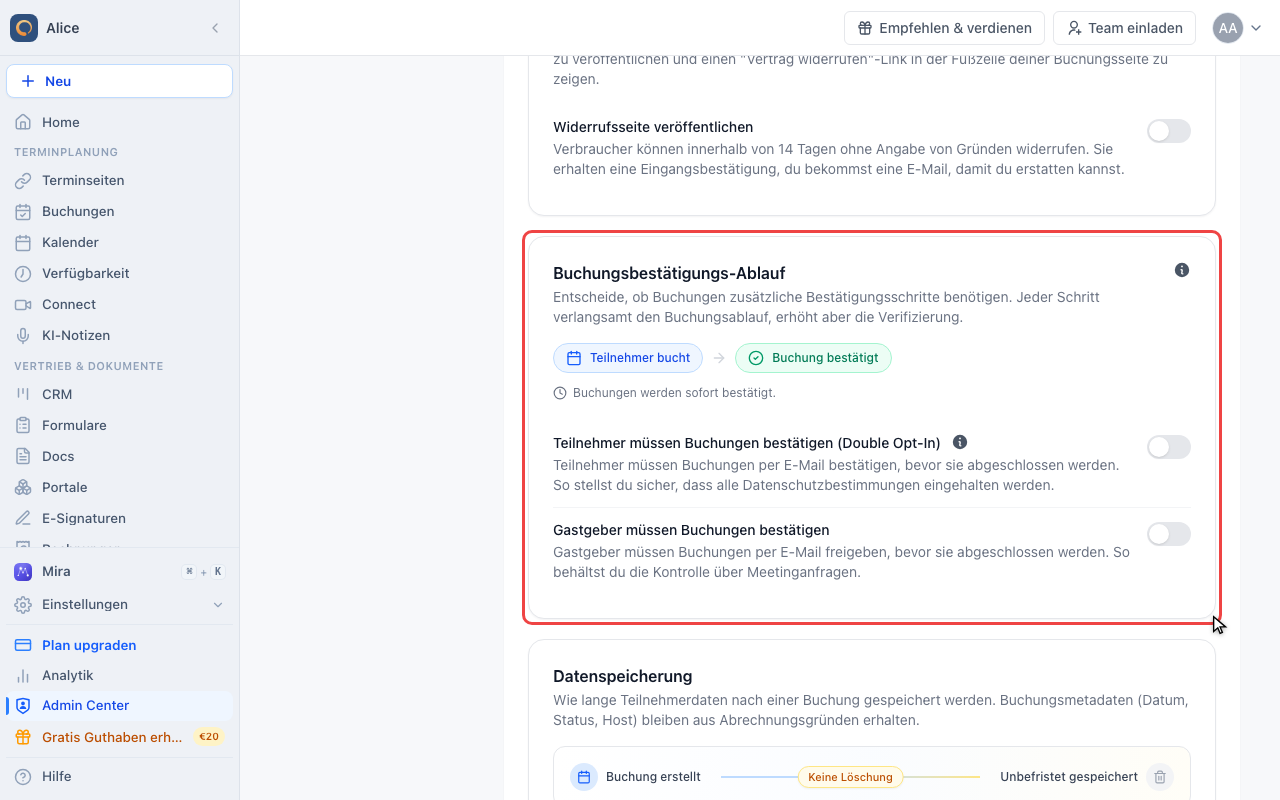Click the Buchung erstellt calendar icon
1280x800 pixels.
(584, 777)
